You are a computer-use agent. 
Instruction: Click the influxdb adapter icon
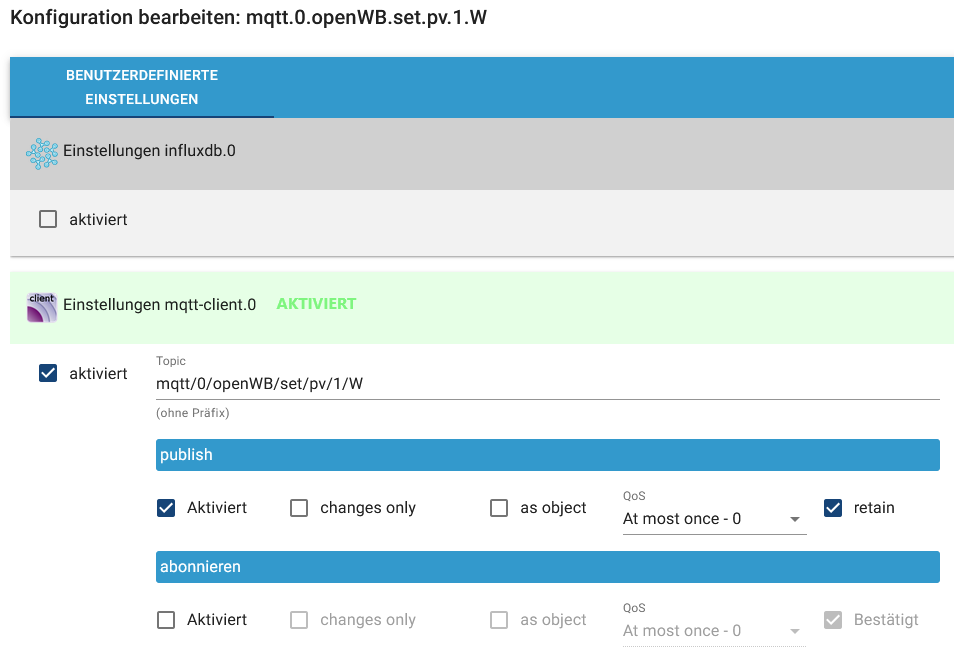tap(42, 153)
